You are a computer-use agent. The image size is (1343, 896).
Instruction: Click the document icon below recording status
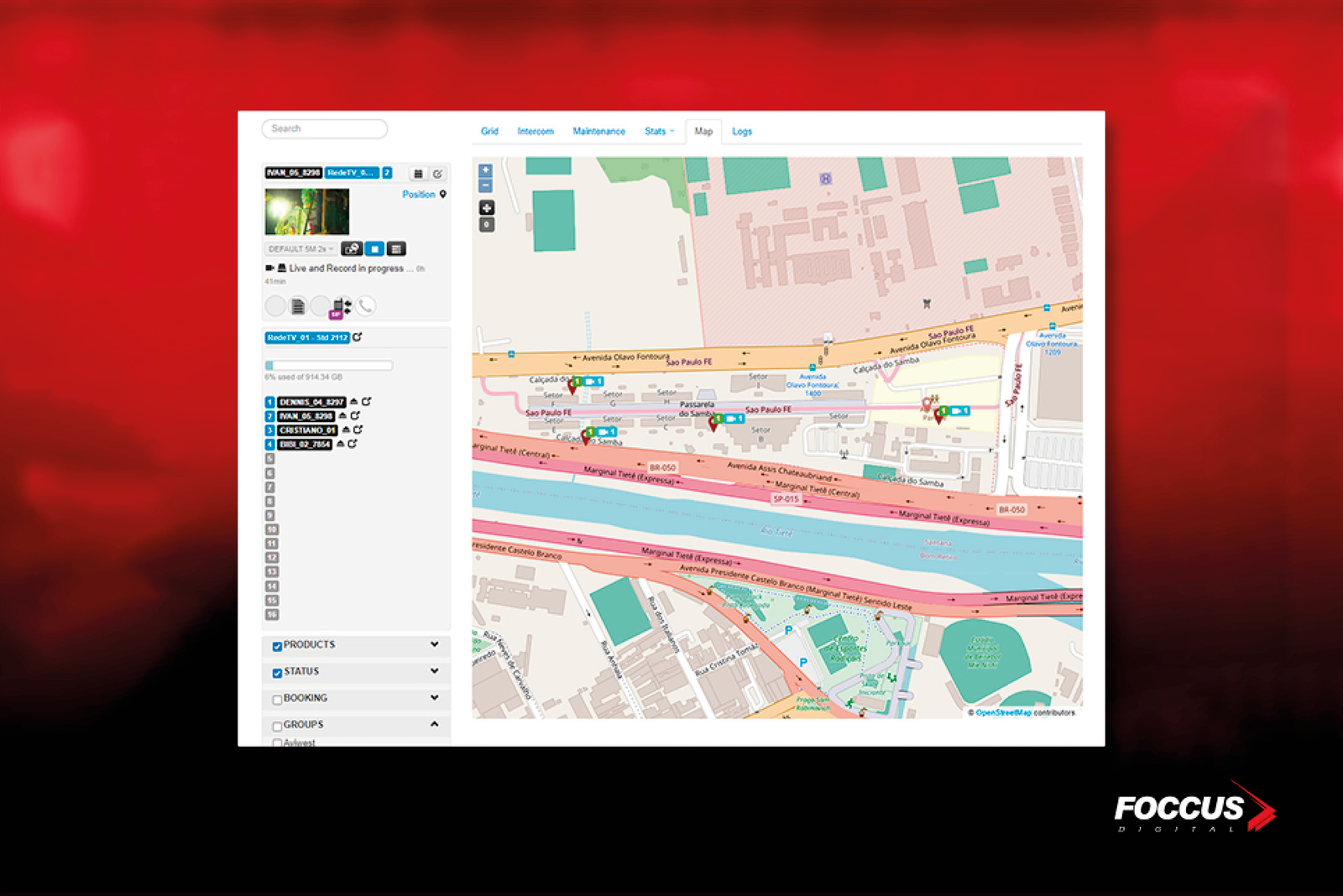(298, 306)
